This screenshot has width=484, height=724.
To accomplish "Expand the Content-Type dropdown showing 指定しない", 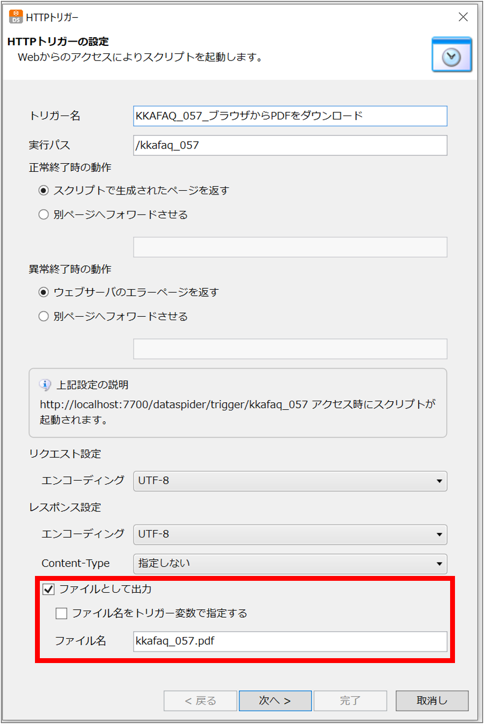I will [x=290, y=563].
